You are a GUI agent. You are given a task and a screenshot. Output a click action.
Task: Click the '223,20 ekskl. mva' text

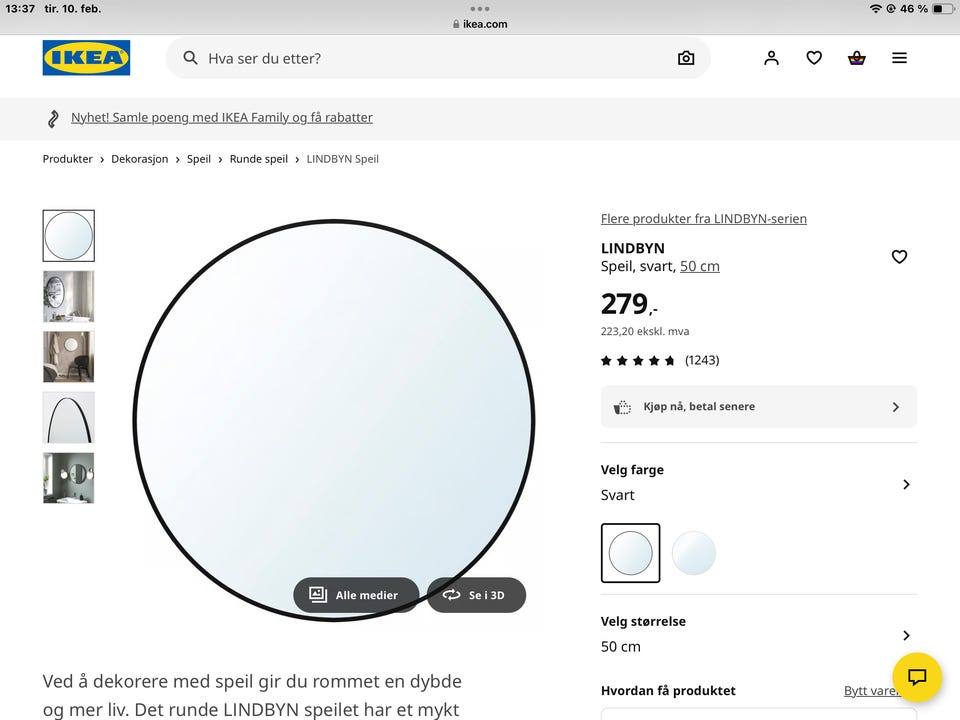[x=645, y=331]
